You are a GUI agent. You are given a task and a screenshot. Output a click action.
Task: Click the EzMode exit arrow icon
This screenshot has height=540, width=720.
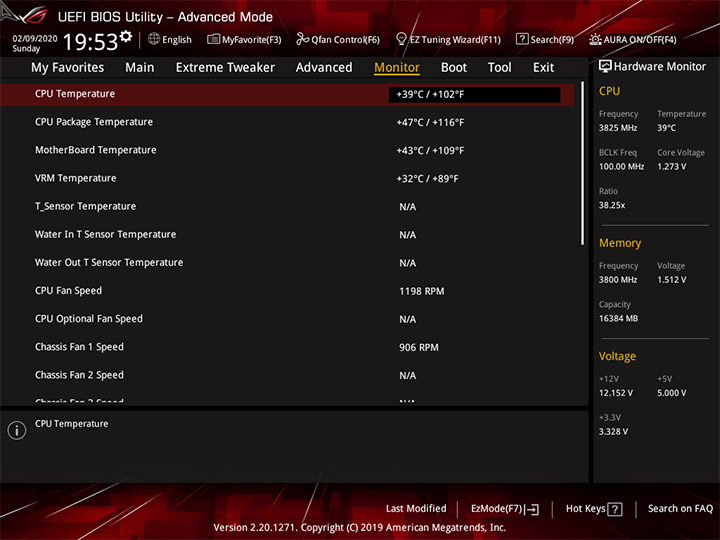click(533, 509)
